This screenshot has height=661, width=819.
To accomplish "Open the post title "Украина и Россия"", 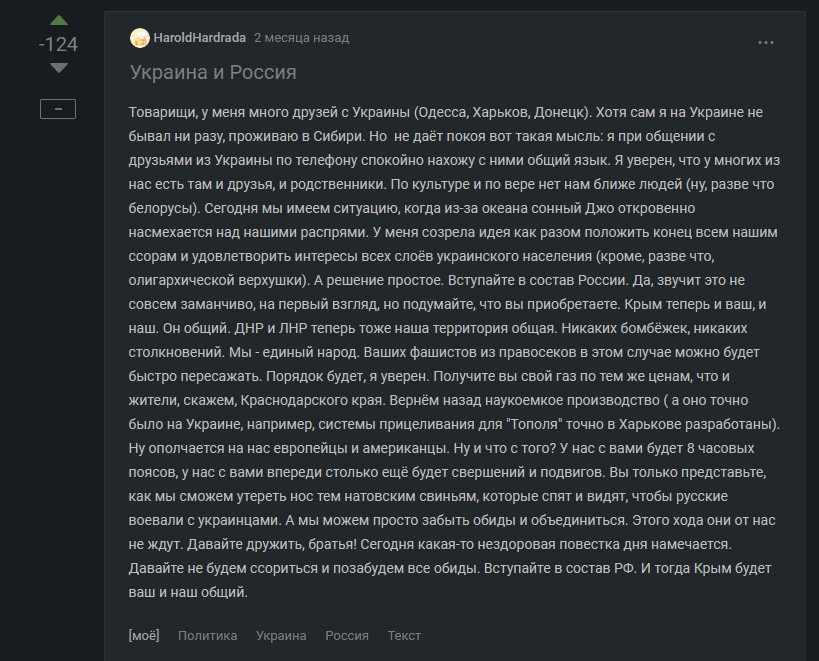I will (x=213, y=72).
